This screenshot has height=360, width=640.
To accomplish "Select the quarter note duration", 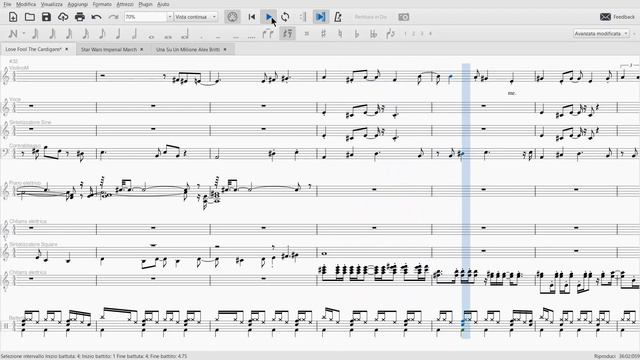I will pos(118,34).
